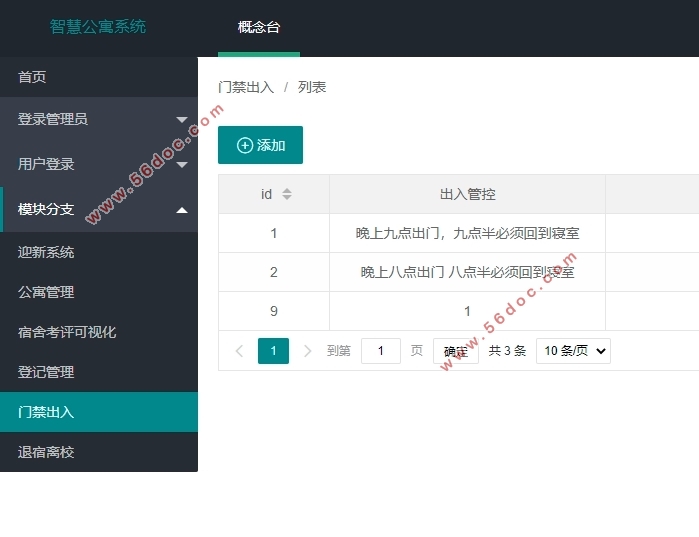Image resolution: width=699 pixels, height=537 pixels.
Task: Click the page number input field
Action: (380, 351)
